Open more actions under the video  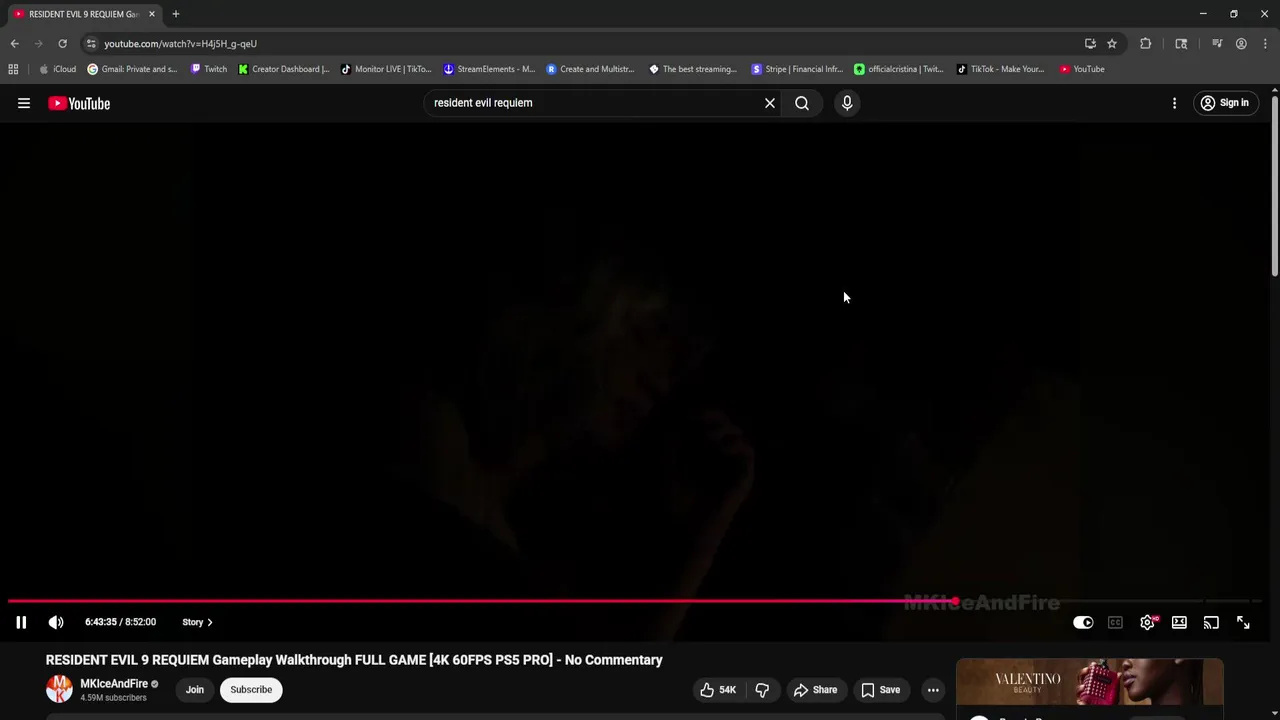point(933,690)
